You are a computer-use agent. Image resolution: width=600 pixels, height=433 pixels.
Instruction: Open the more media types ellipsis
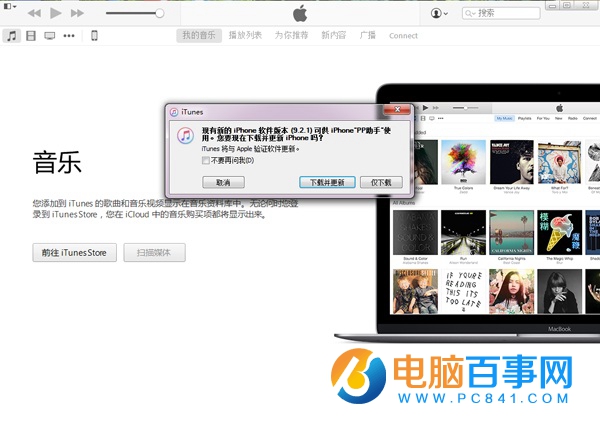69,36
